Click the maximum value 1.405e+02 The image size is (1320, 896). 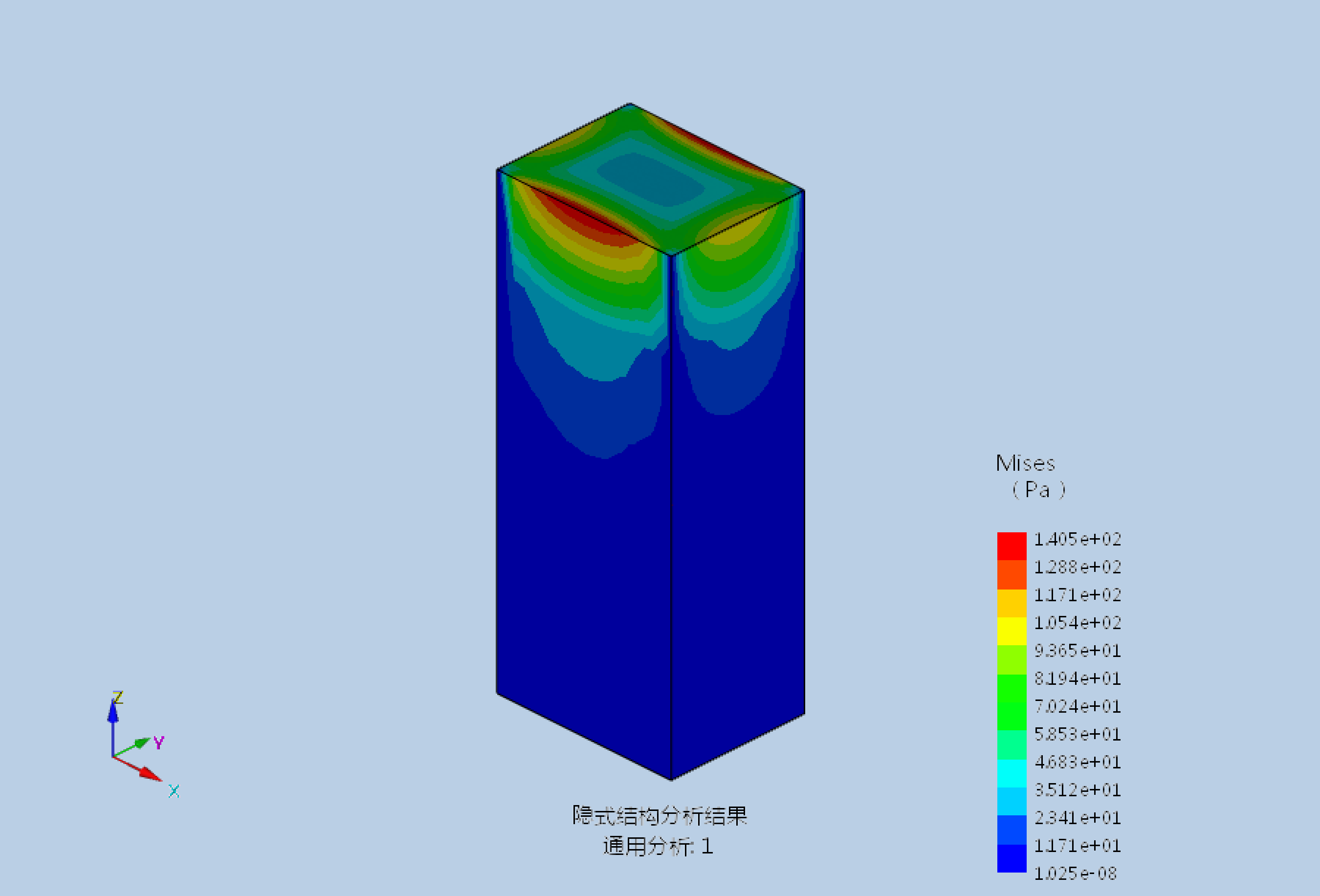coord(1078,539)
